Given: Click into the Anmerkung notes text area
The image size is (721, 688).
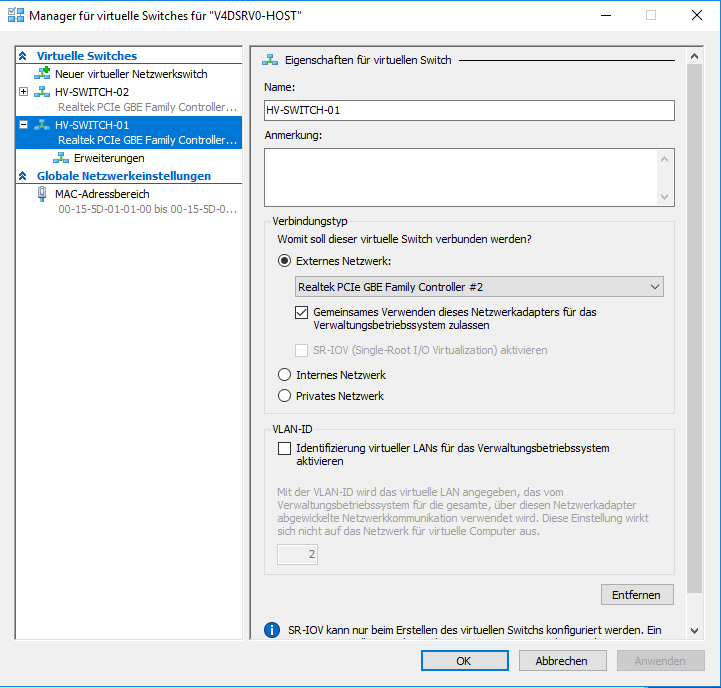Looking at the screenshot, I should tap(461, 178).
